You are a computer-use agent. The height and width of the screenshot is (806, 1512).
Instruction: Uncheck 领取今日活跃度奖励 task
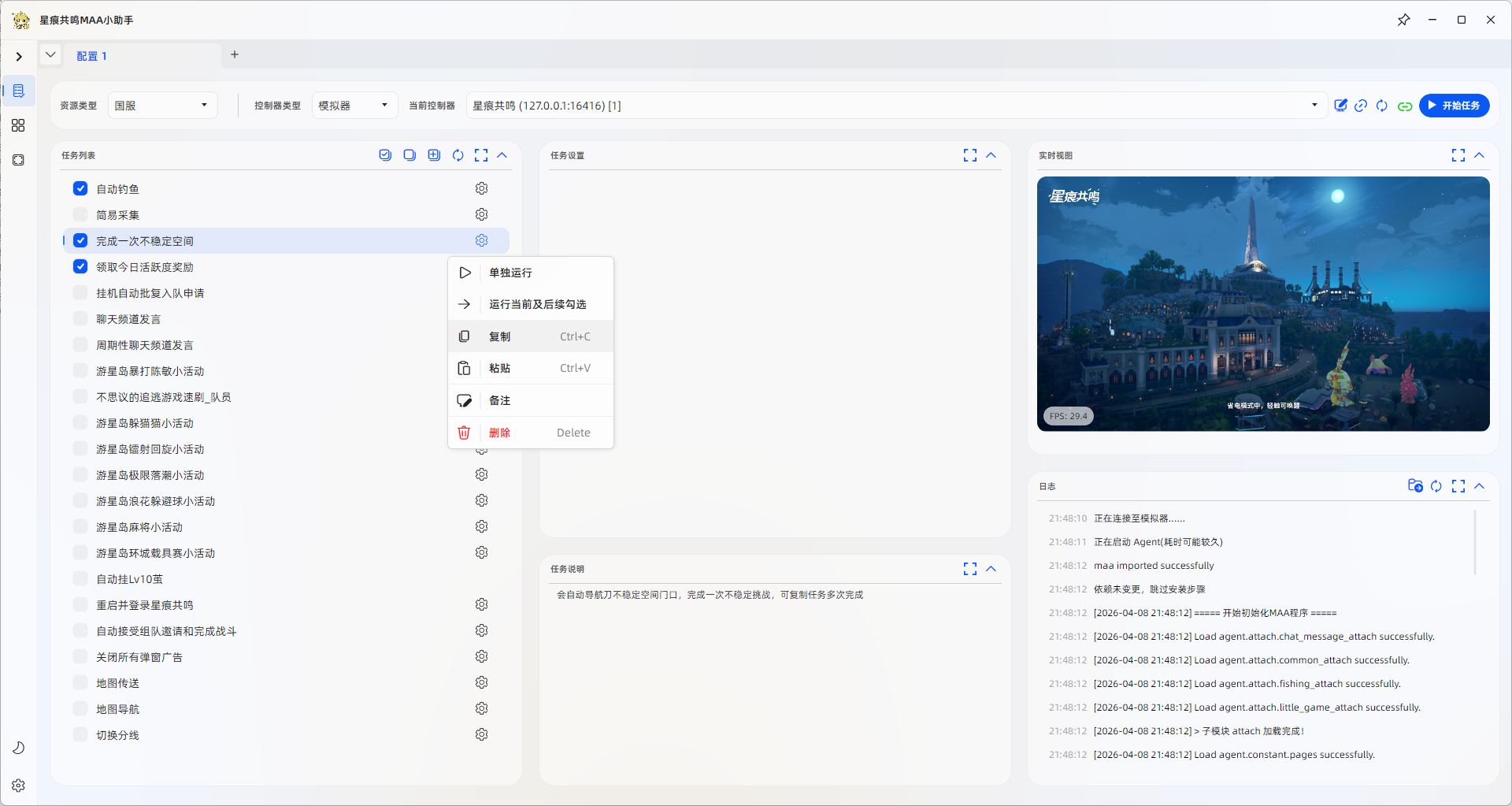pyautogui.click(x=80, y=266)
